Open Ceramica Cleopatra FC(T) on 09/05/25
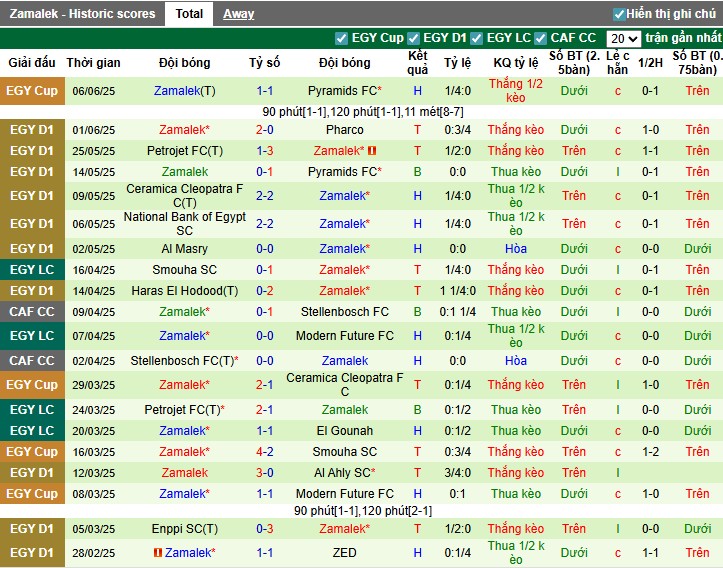723x568 pixels. 184,195
